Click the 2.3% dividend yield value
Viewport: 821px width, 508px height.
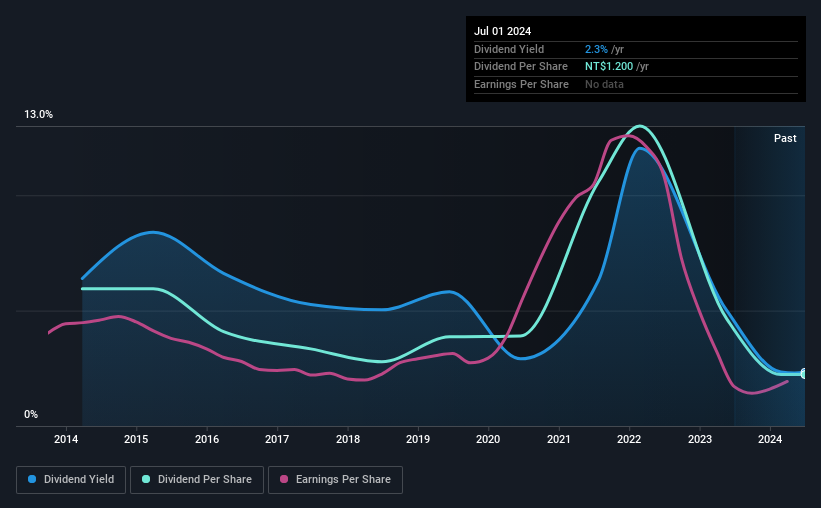click(x=596, y=49)
